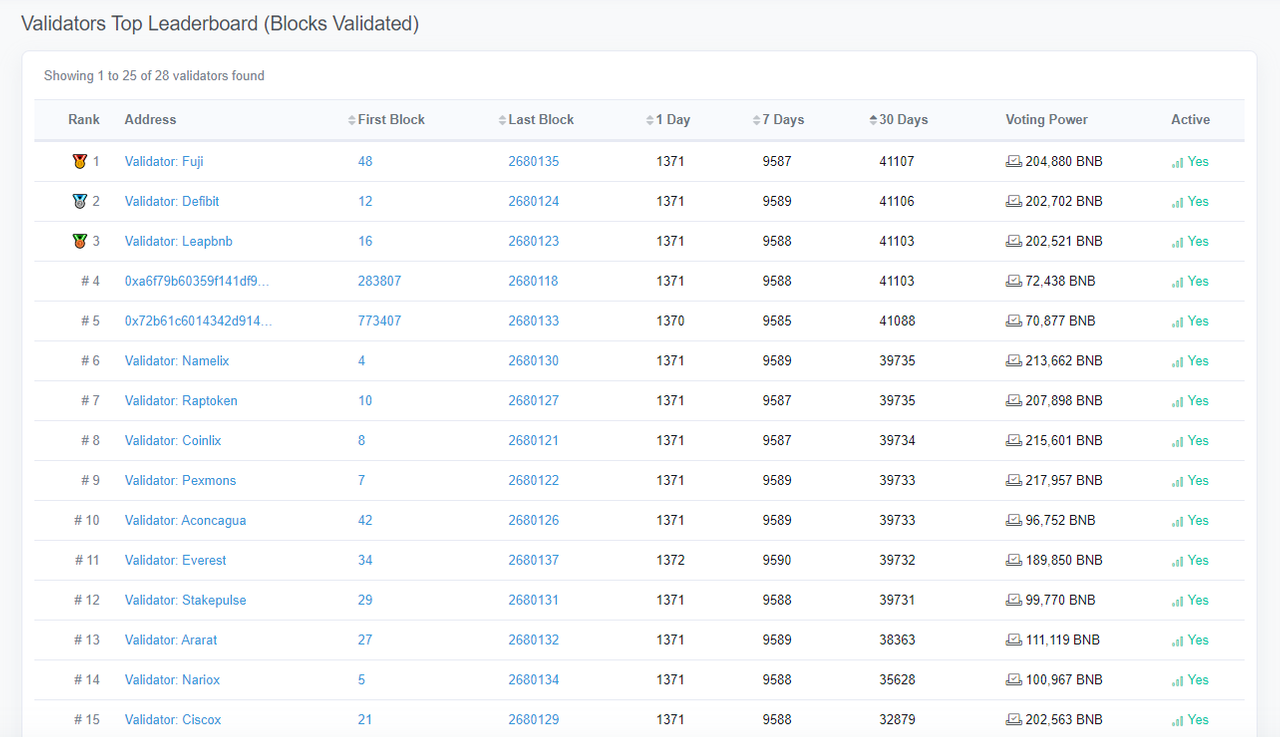Click active bars icon in Raptoken row
The height and width of the screenshot is (737, 1280).
pos(1178,401)
